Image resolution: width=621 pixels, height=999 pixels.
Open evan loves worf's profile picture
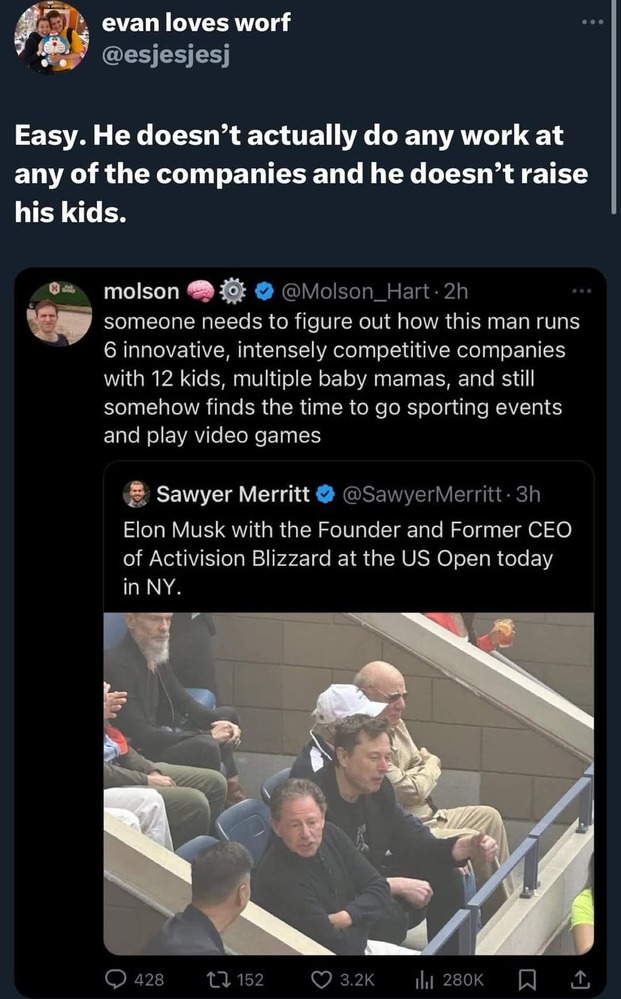(x=50, y=38)
